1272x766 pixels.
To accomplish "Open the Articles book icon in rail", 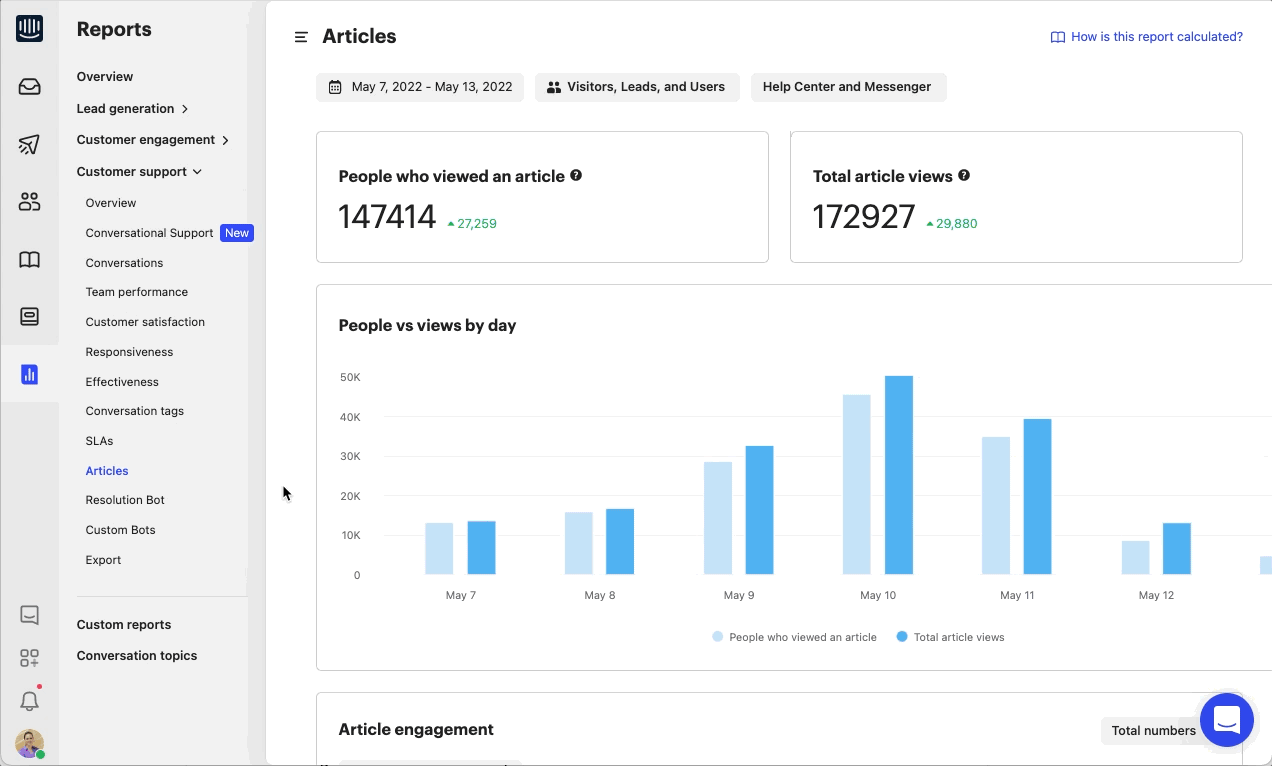I will 29,260.
